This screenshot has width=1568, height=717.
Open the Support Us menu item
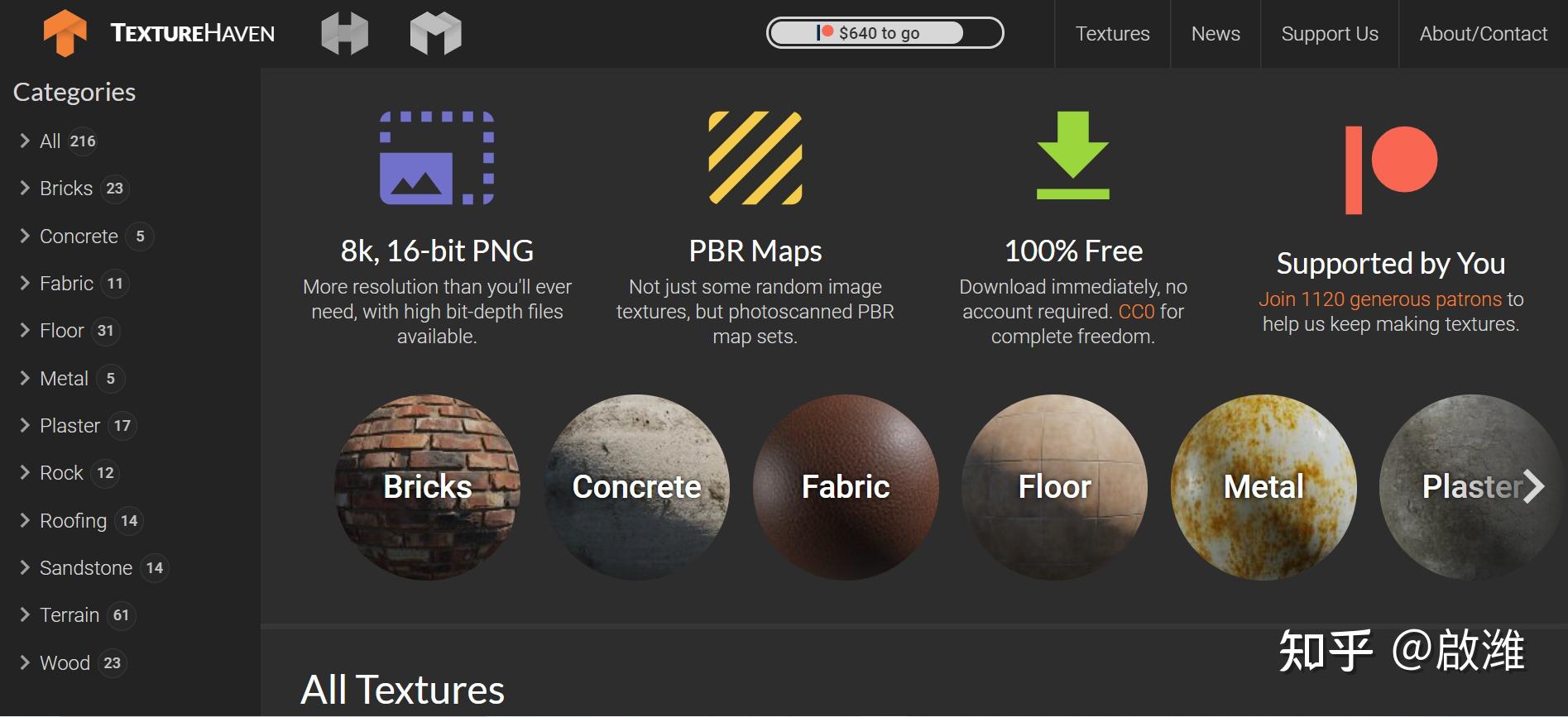click(1330, 34)
